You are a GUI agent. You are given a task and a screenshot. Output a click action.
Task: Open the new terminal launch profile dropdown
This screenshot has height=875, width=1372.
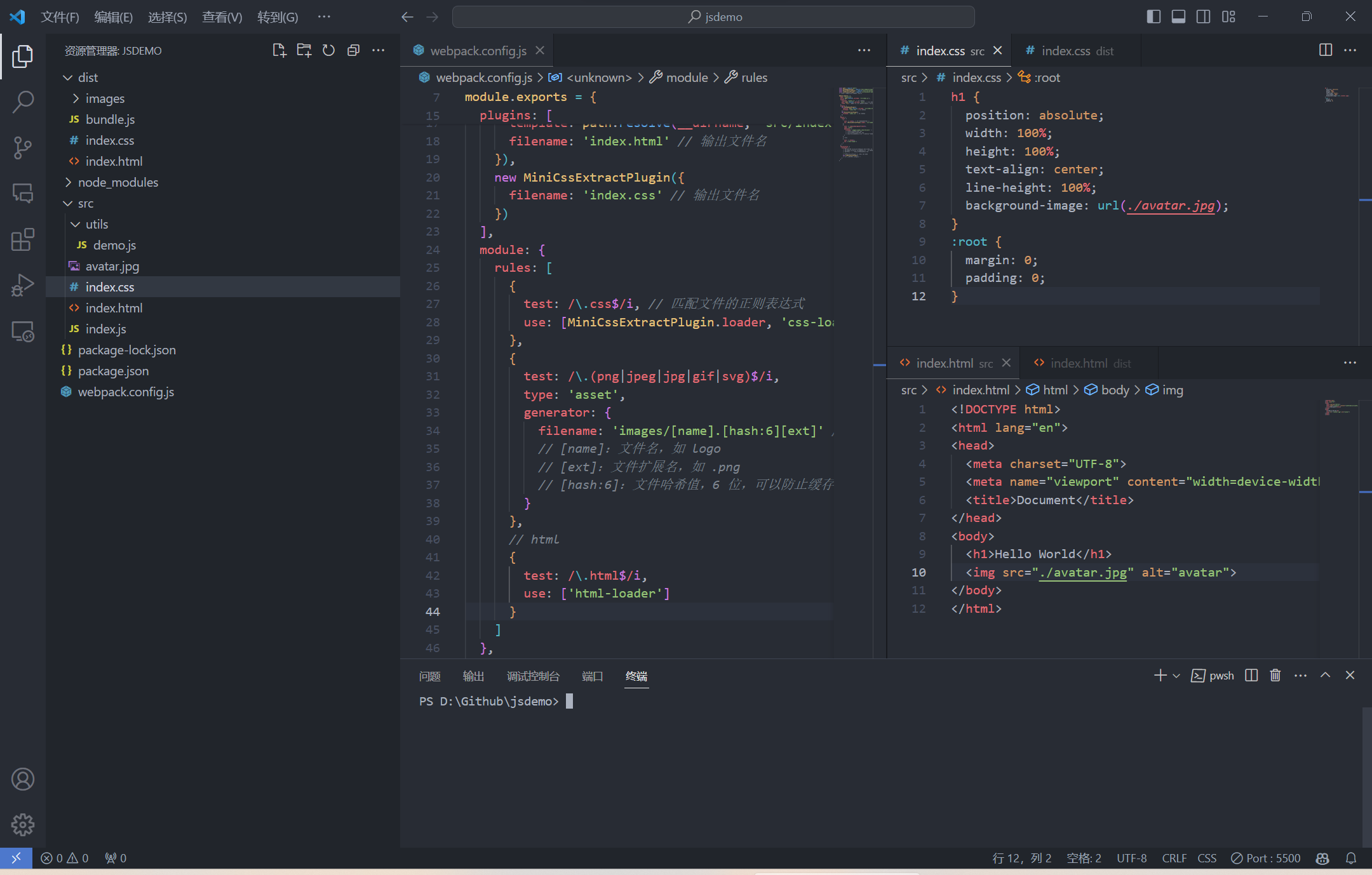tap(1176, 676)
